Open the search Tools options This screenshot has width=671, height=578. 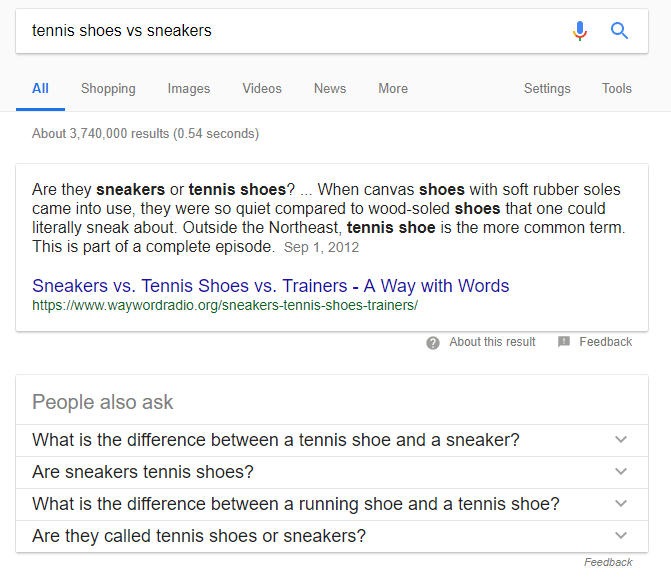pyautogui.click(x=617, y=88)
